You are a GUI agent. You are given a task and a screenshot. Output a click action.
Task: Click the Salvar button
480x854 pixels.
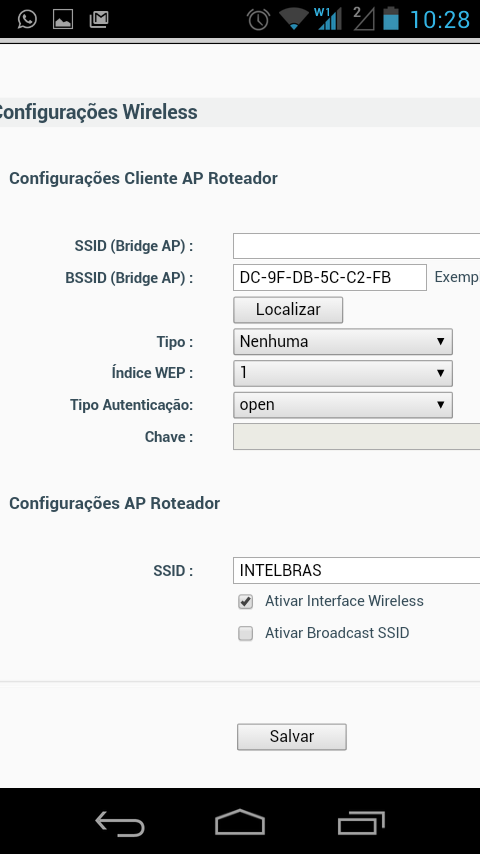click(x=291, y=737)
